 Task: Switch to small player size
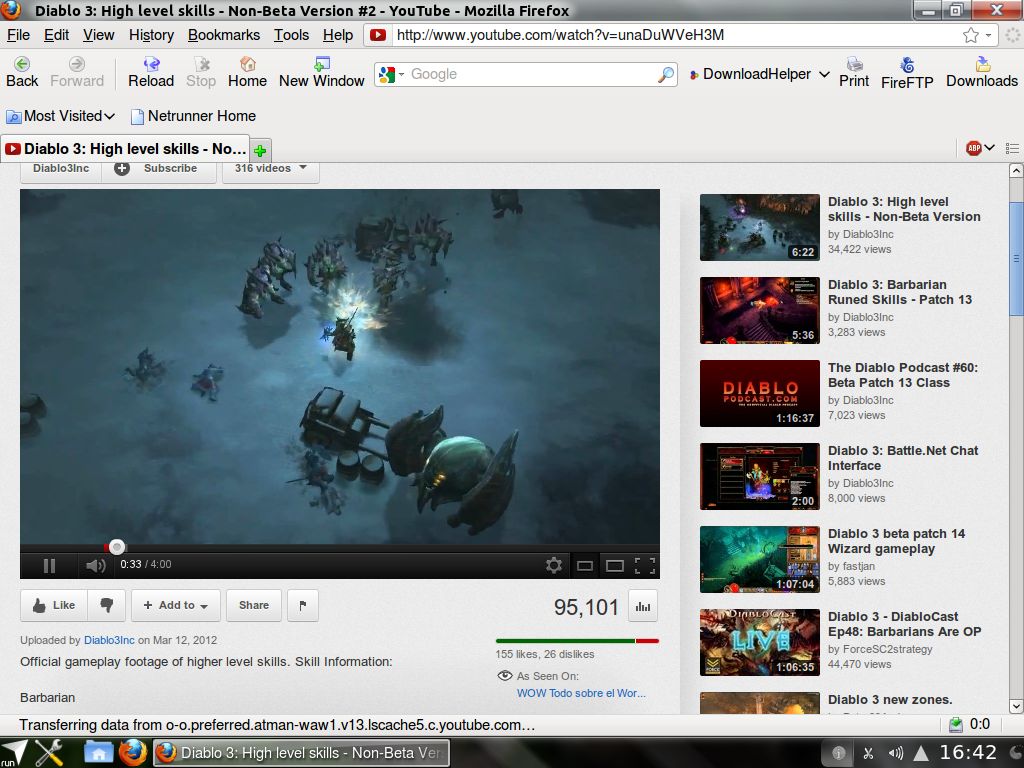584,566
